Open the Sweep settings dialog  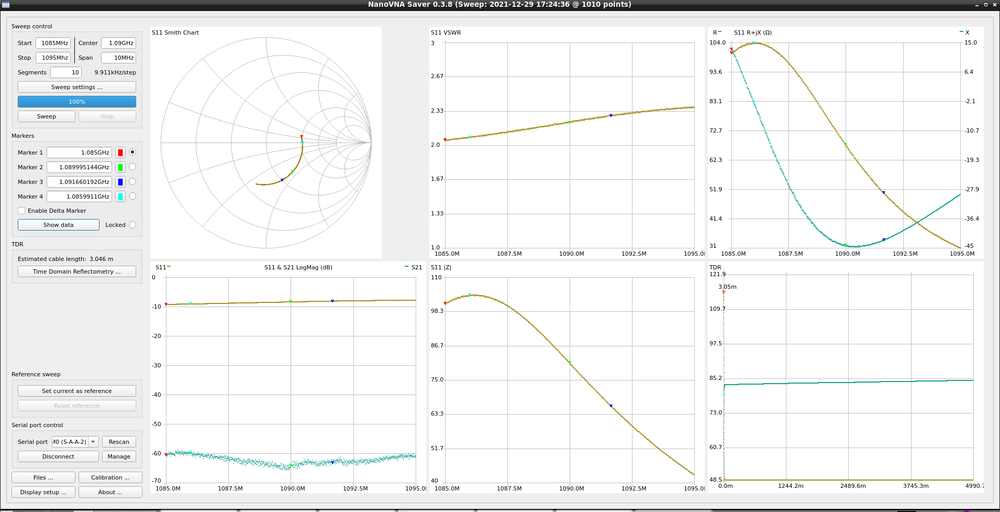(76, 87)
